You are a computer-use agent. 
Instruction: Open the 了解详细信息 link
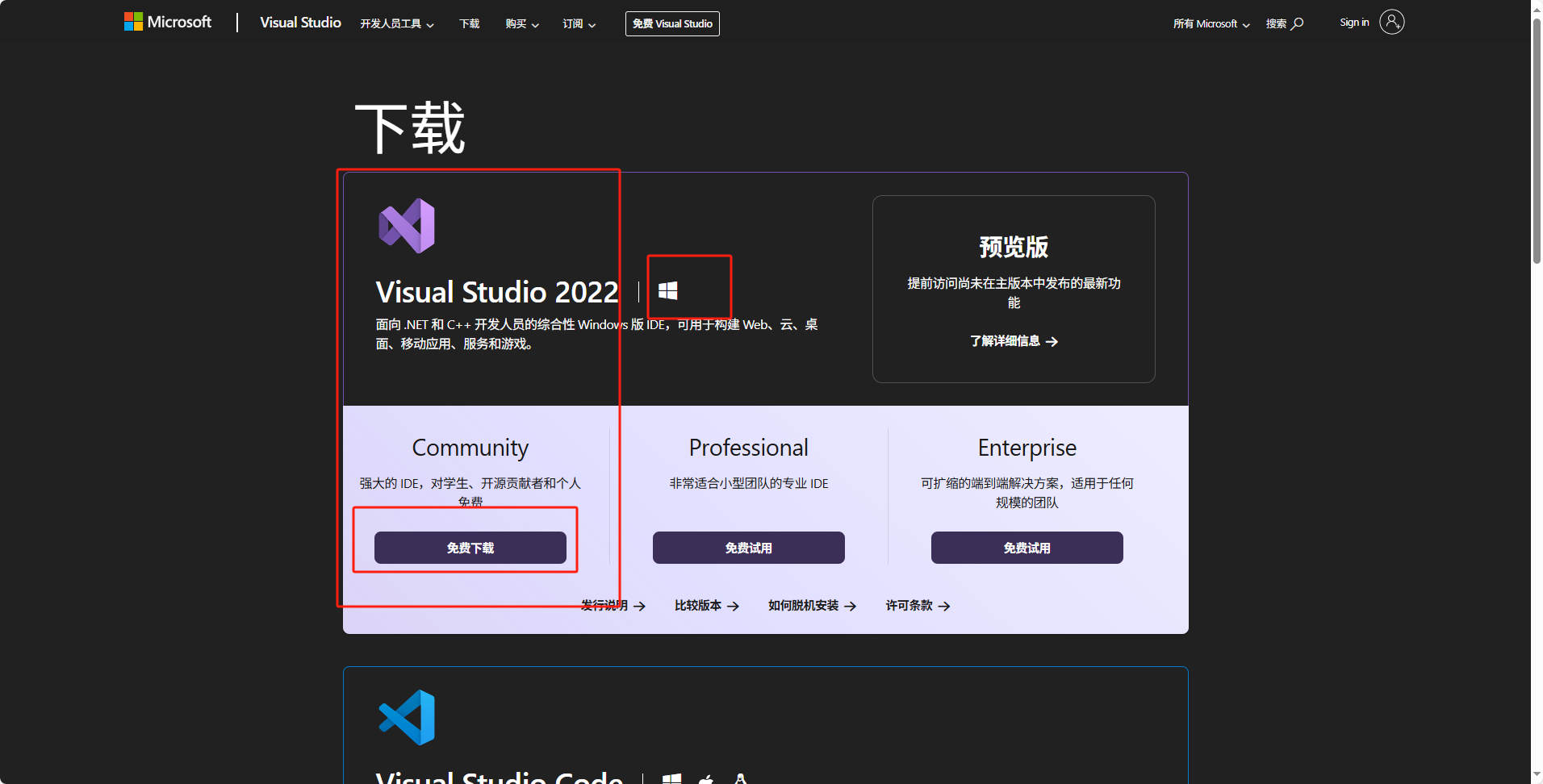(1014, 341)
